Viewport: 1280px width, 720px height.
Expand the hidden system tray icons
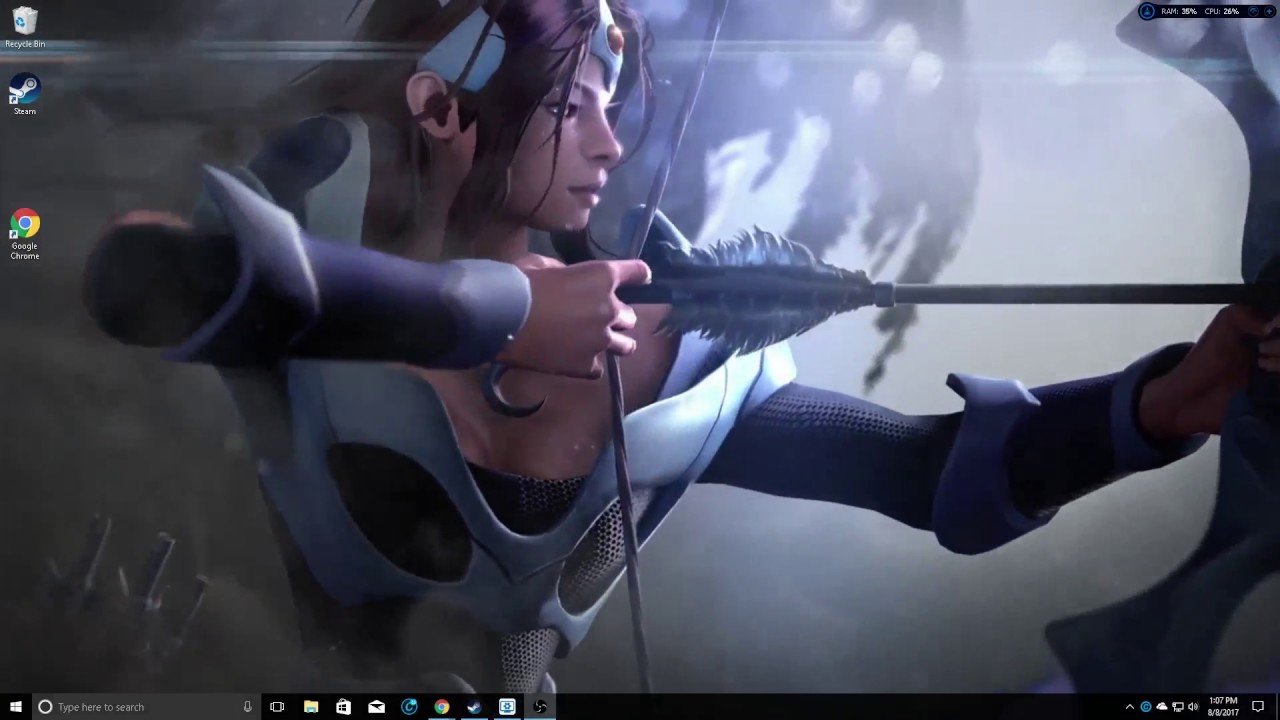[1130, 707]
